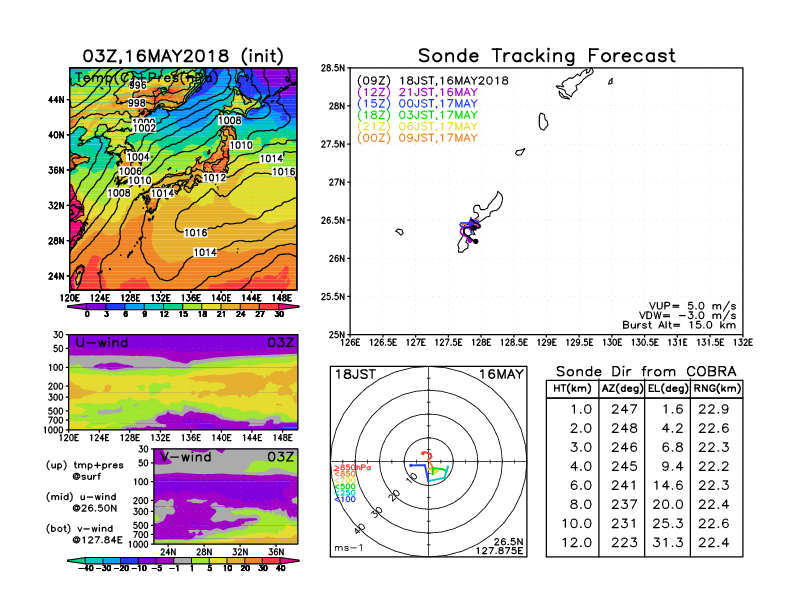Click the "EL(deg)" column header
This screenshot has width=792, height=612.
click(668, 389)
